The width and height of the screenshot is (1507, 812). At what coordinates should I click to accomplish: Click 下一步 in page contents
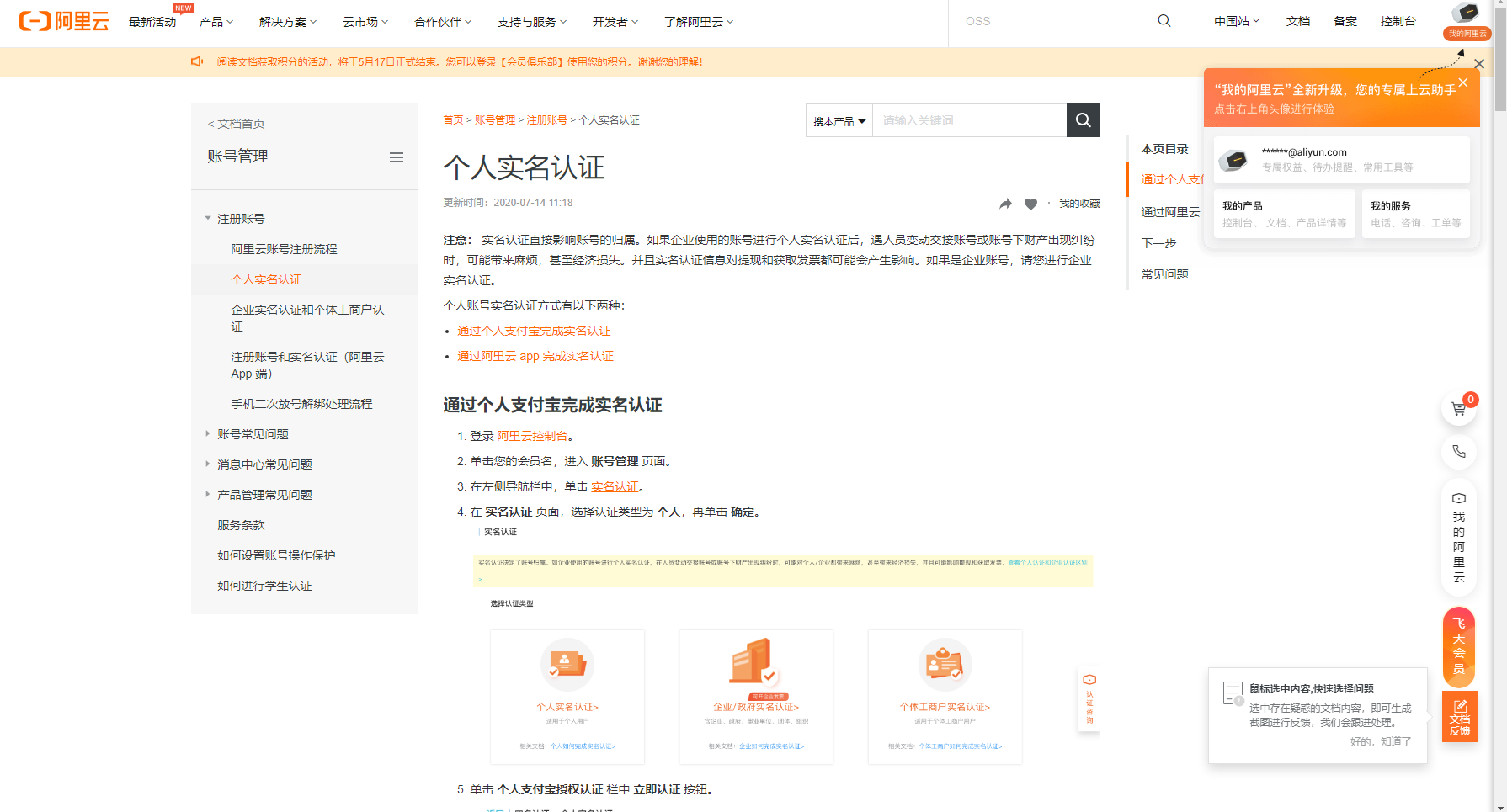click(x=1158, y=243)
